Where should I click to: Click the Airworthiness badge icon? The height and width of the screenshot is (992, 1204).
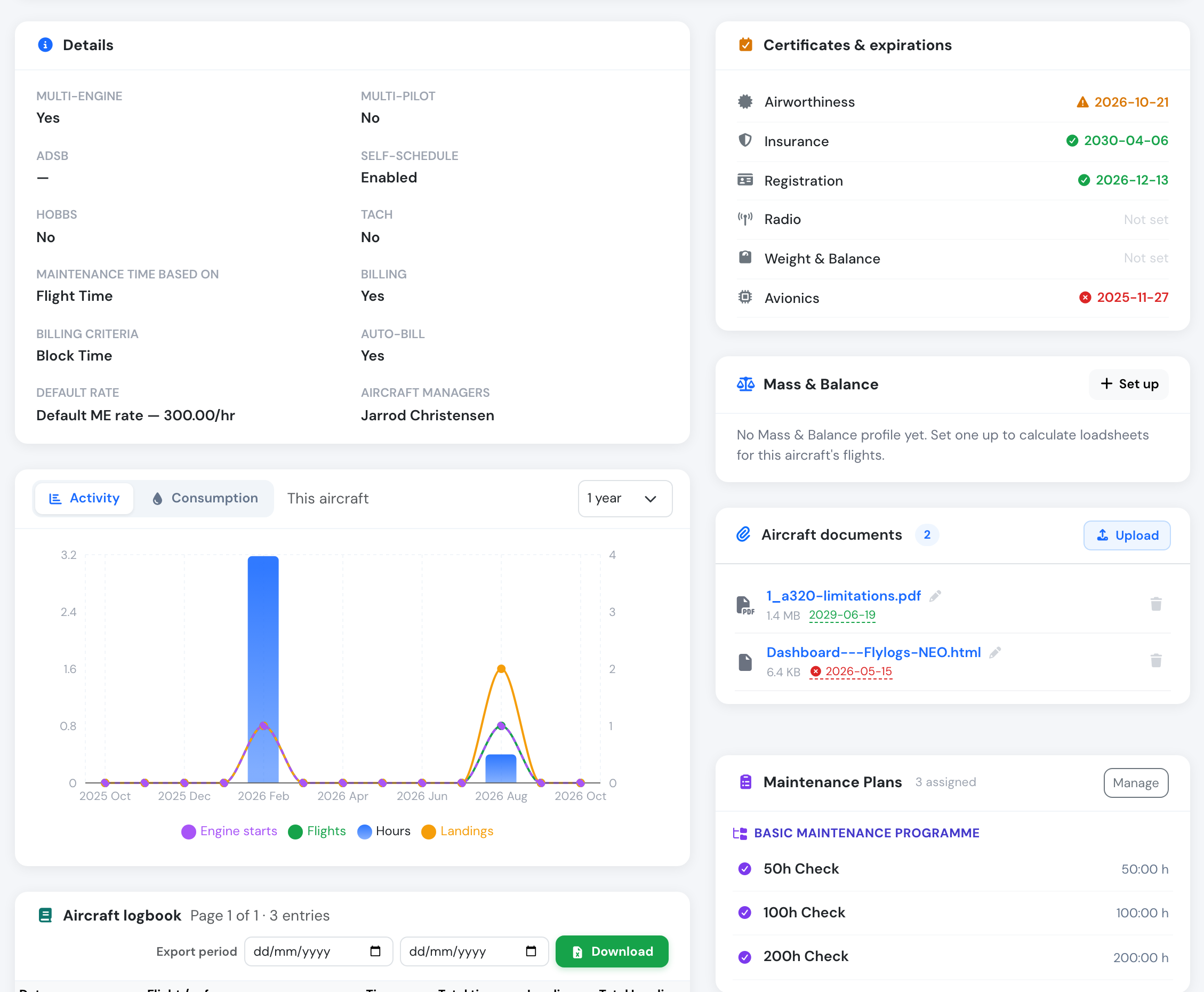tap(745, 102)
